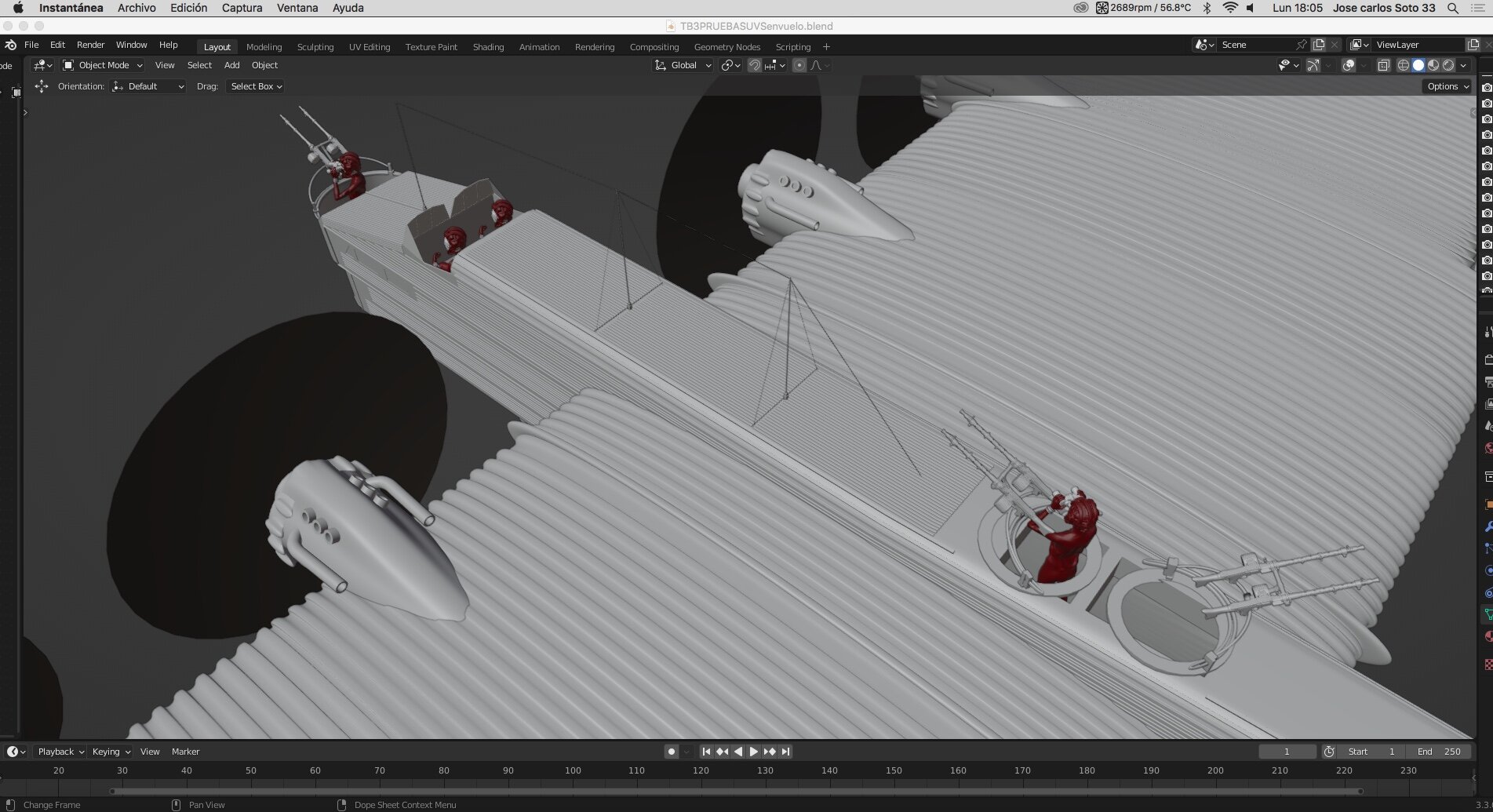Create a new scene
The width and height of the screenshot is (1493, 812).
pos(1319,45)
